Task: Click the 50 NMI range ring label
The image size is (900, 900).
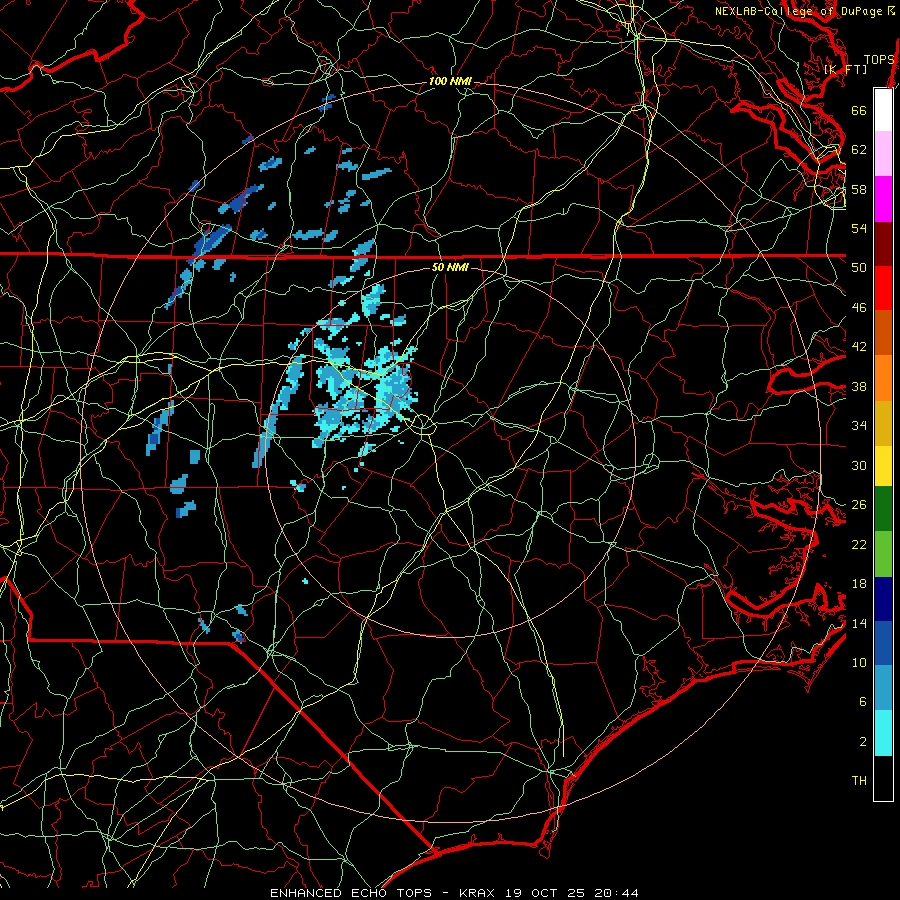Action: [449, 267]
